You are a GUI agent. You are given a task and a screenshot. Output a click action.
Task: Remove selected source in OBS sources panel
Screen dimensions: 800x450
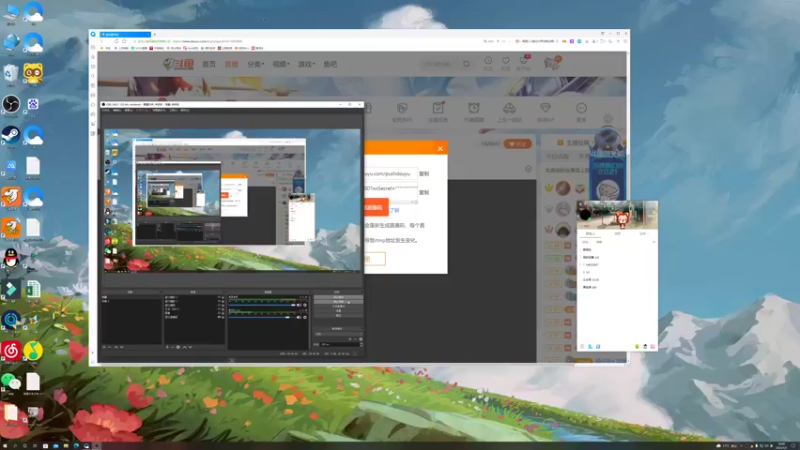tap(172, 347)
